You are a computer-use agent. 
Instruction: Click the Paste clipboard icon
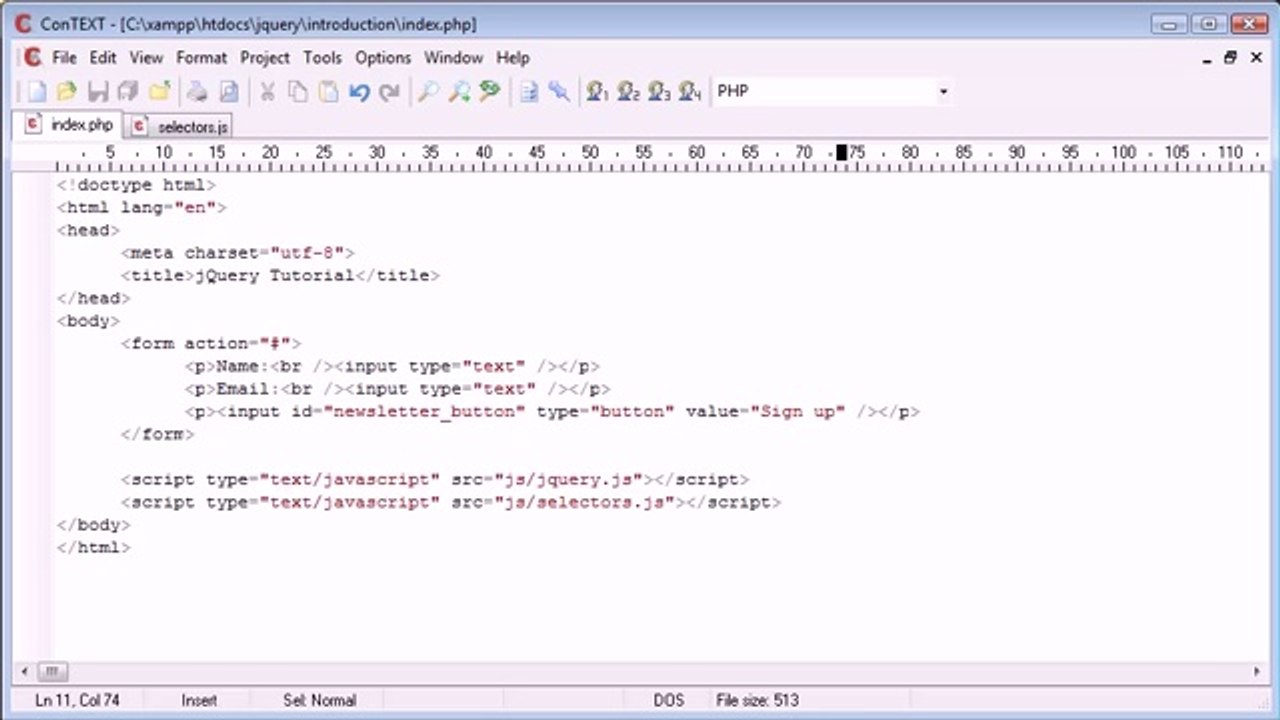tap(328, 92)
